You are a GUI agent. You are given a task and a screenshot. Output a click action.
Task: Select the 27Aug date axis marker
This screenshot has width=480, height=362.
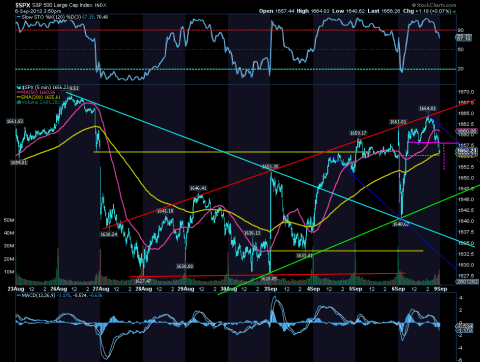101,289
